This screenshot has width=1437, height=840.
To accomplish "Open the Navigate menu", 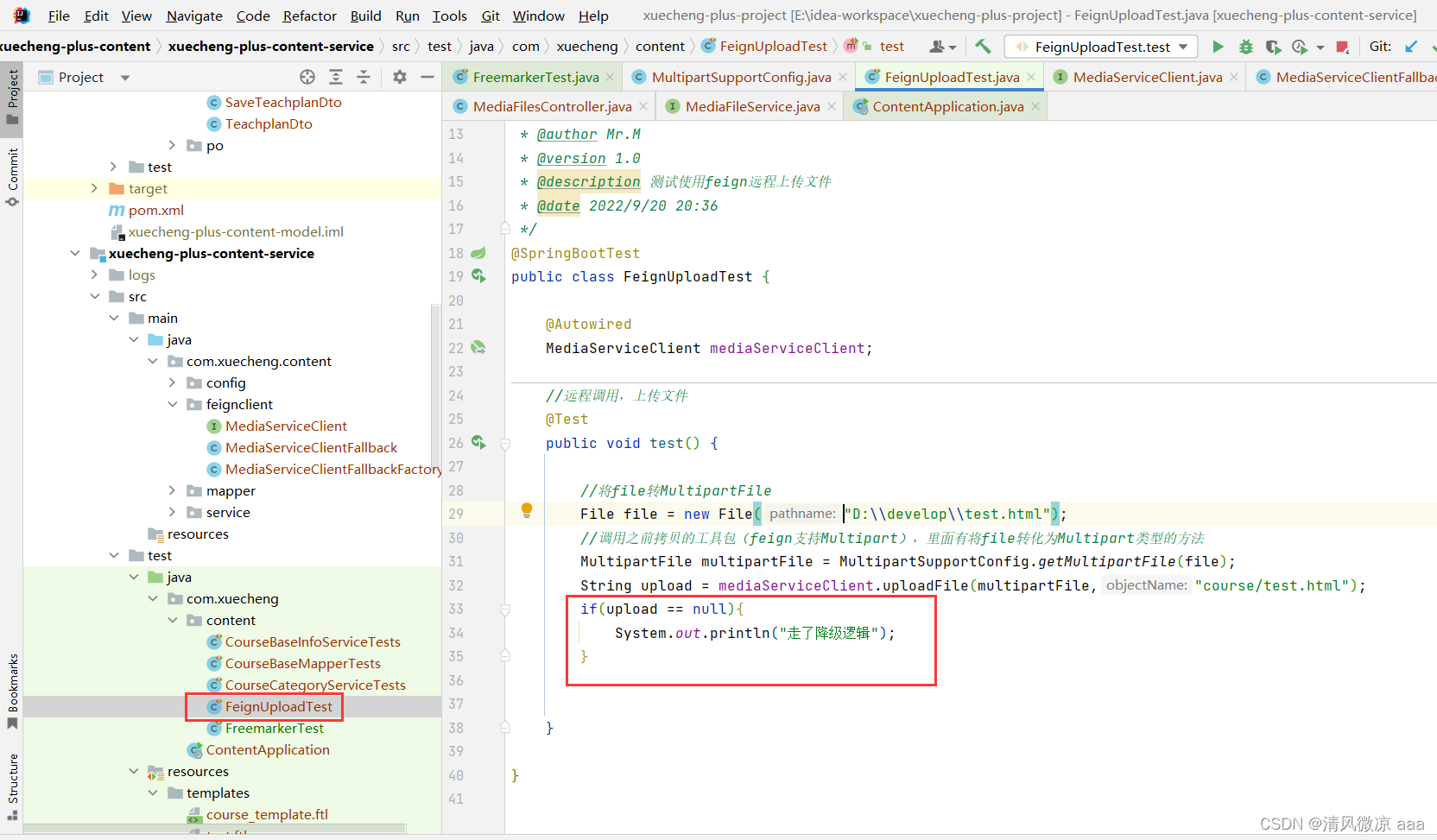I will tap(194, 16).
